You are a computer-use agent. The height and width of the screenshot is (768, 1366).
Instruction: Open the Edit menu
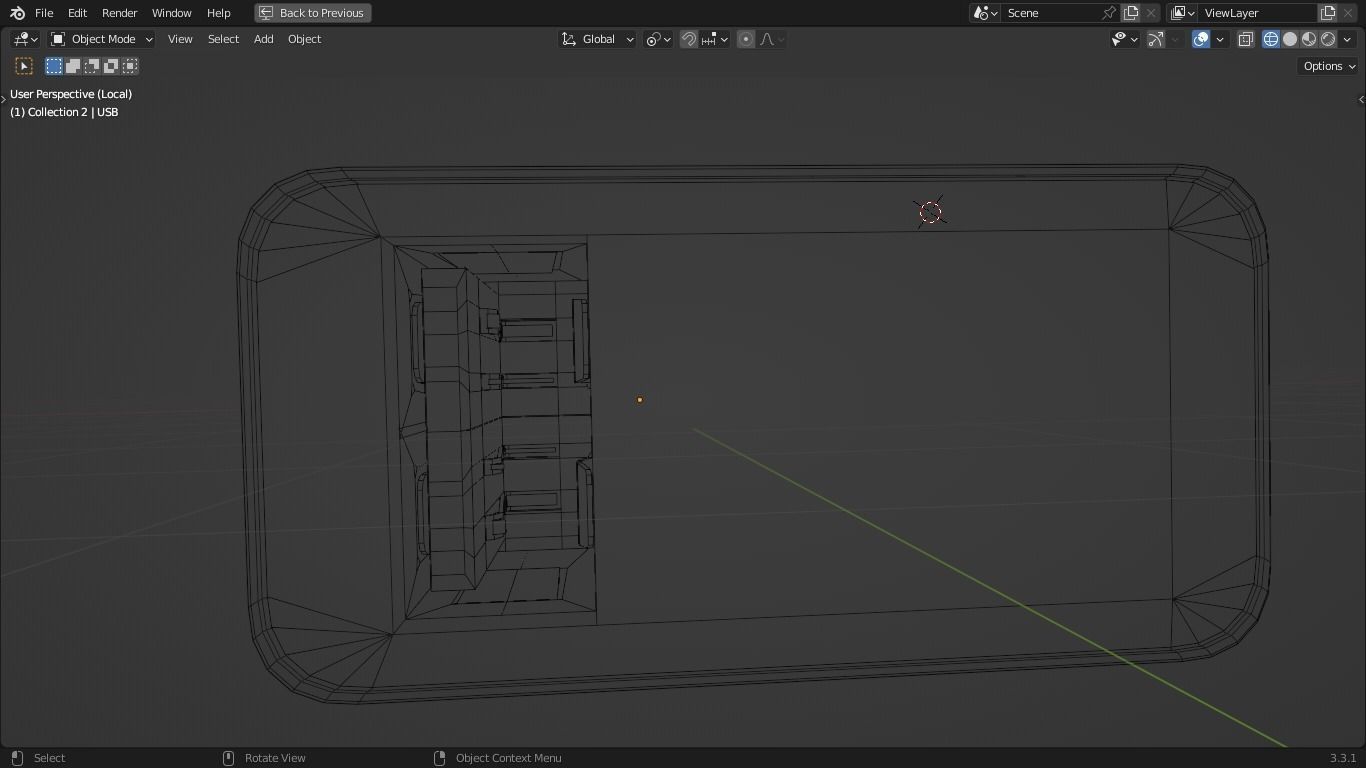pyautogui.click(x=77, y=13)
